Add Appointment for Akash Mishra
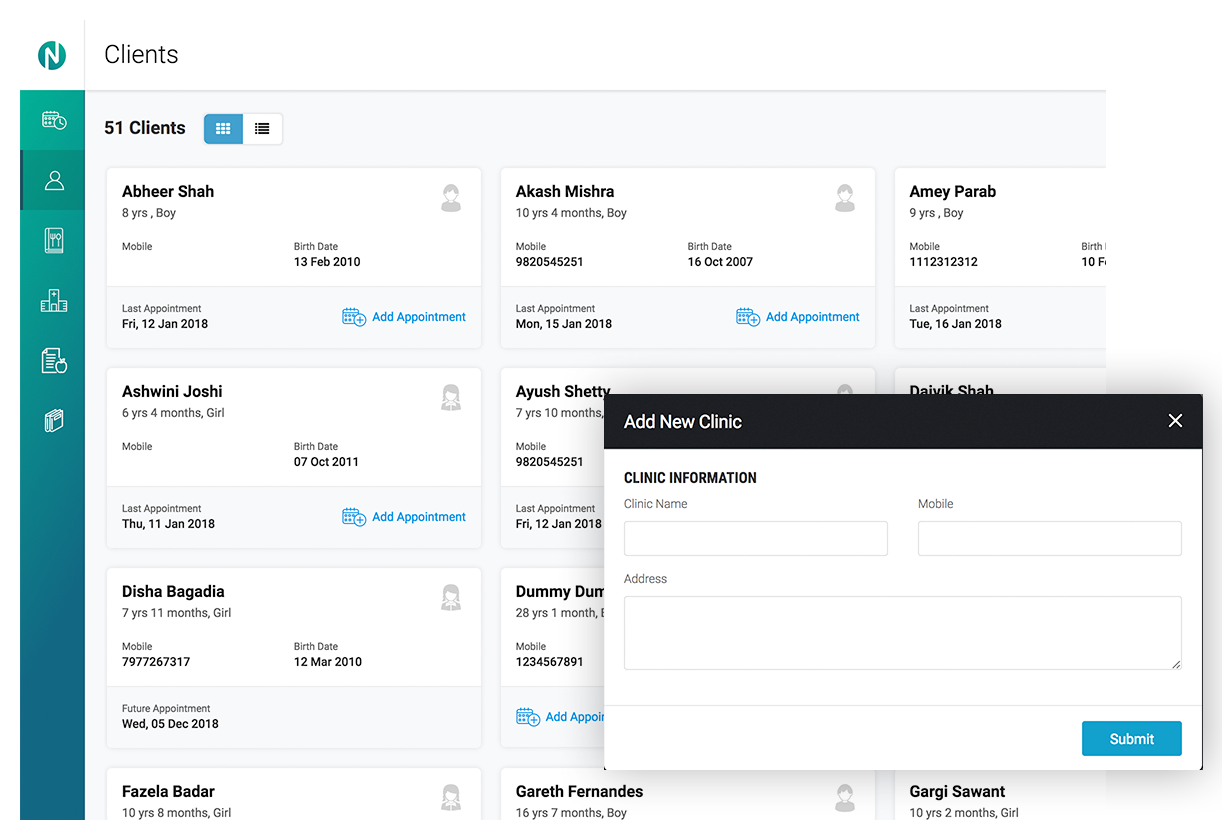The height and width of the screenshot is (840, 1222). 798,317
